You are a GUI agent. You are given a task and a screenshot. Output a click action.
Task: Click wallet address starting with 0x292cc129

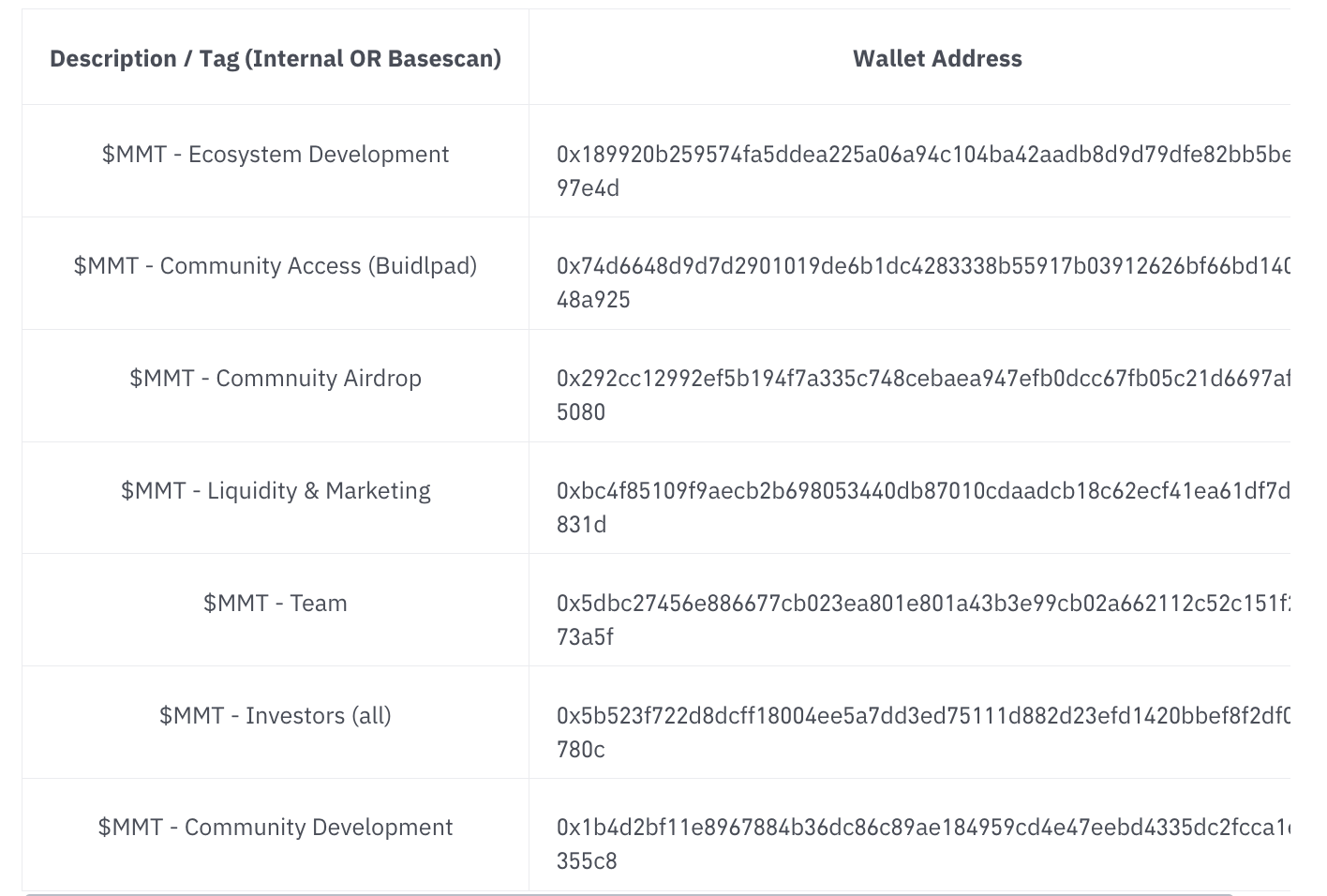coord(922,379)
